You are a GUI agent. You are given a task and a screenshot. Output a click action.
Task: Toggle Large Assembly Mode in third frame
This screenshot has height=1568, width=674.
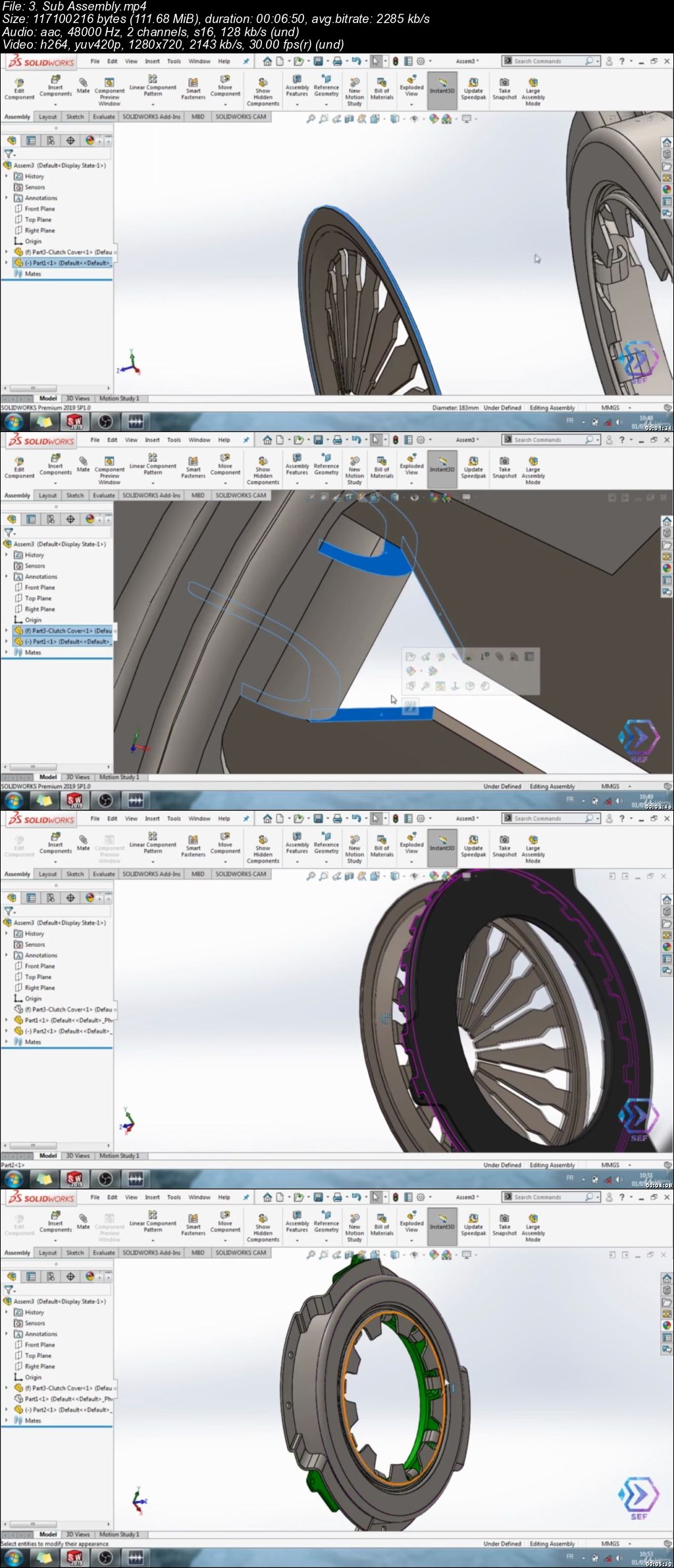point(533,849)
